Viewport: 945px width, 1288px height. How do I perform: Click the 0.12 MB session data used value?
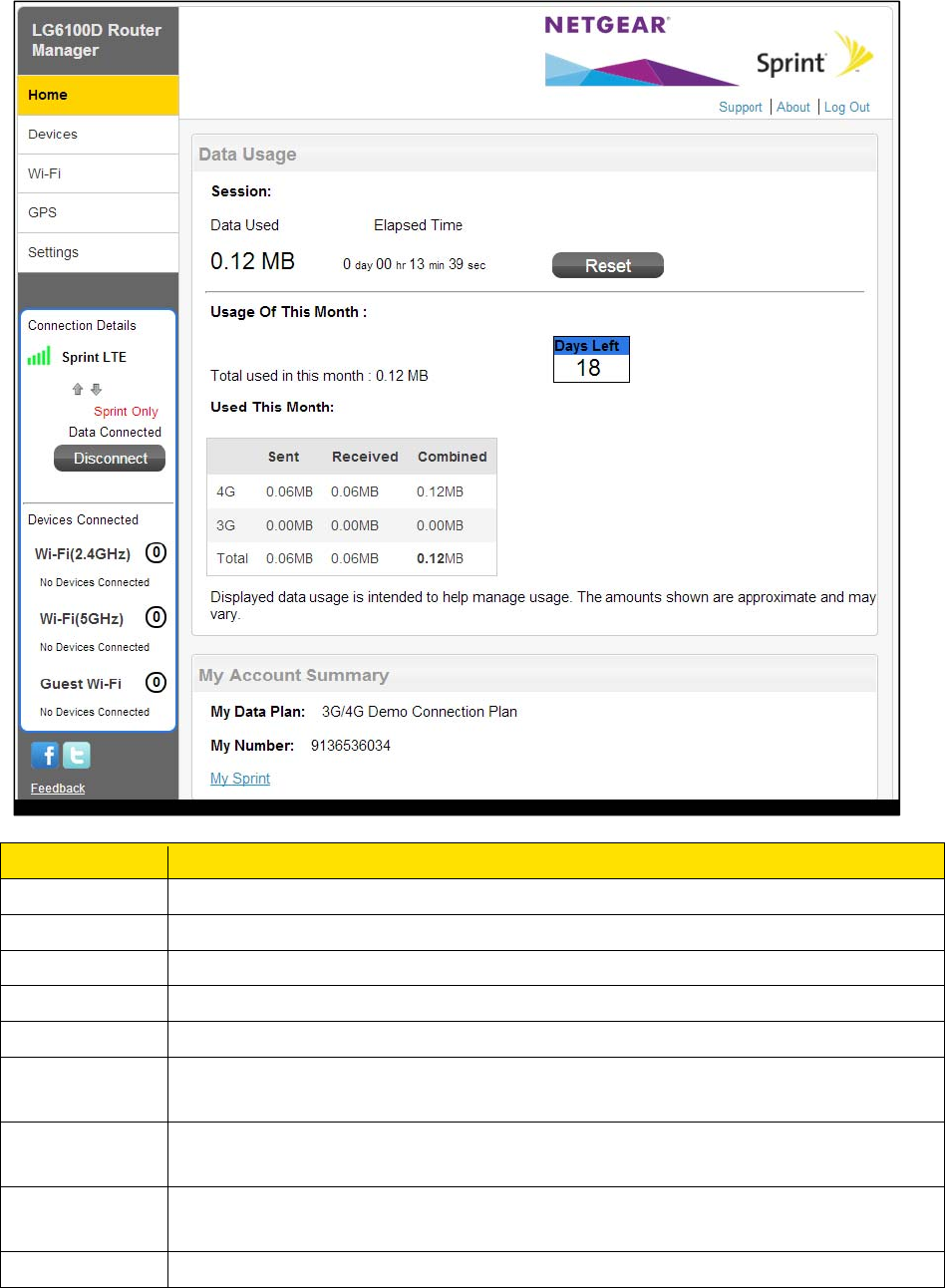point(252,261)
